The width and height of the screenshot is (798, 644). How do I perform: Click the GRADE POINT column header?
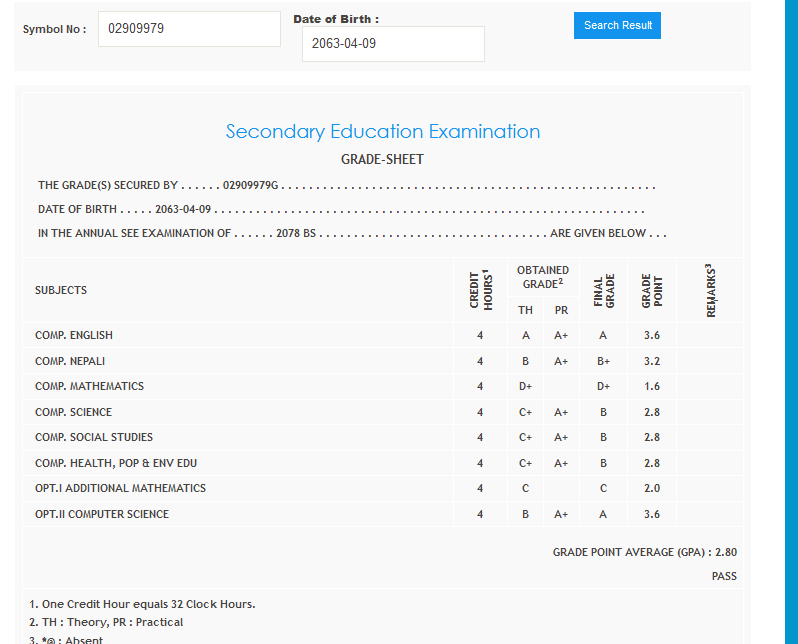click(x=651, y=290)
